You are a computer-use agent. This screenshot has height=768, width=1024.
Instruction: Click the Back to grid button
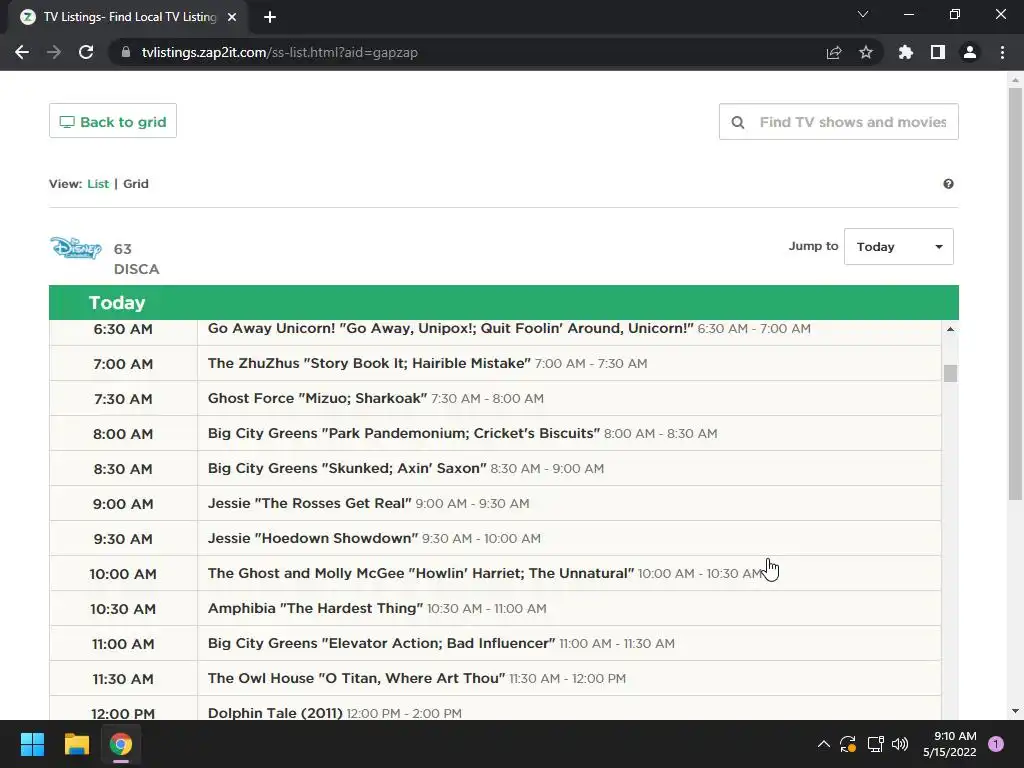tap(112, 121)
